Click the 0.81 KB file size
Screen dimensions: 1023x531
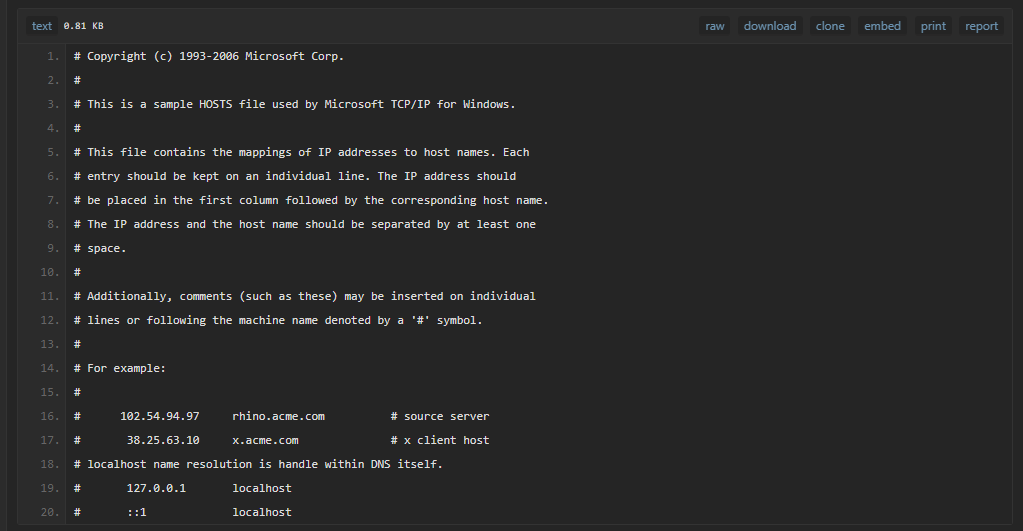pos(84,26)
